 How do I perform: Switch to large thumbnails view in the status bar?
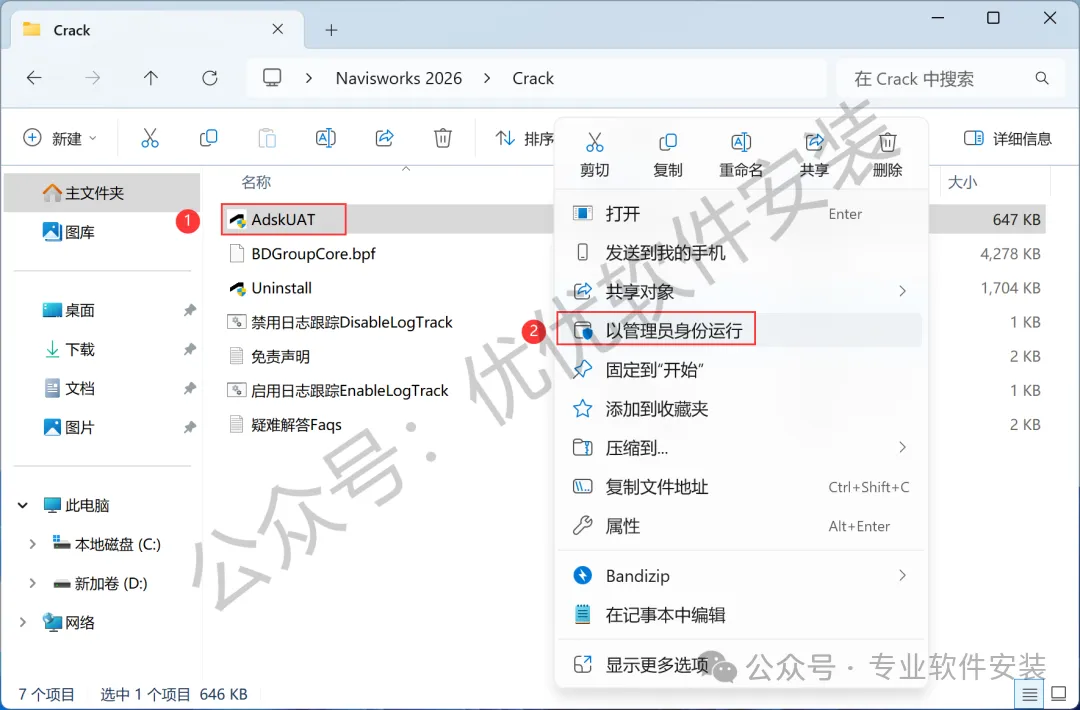tap(1058, 694)
